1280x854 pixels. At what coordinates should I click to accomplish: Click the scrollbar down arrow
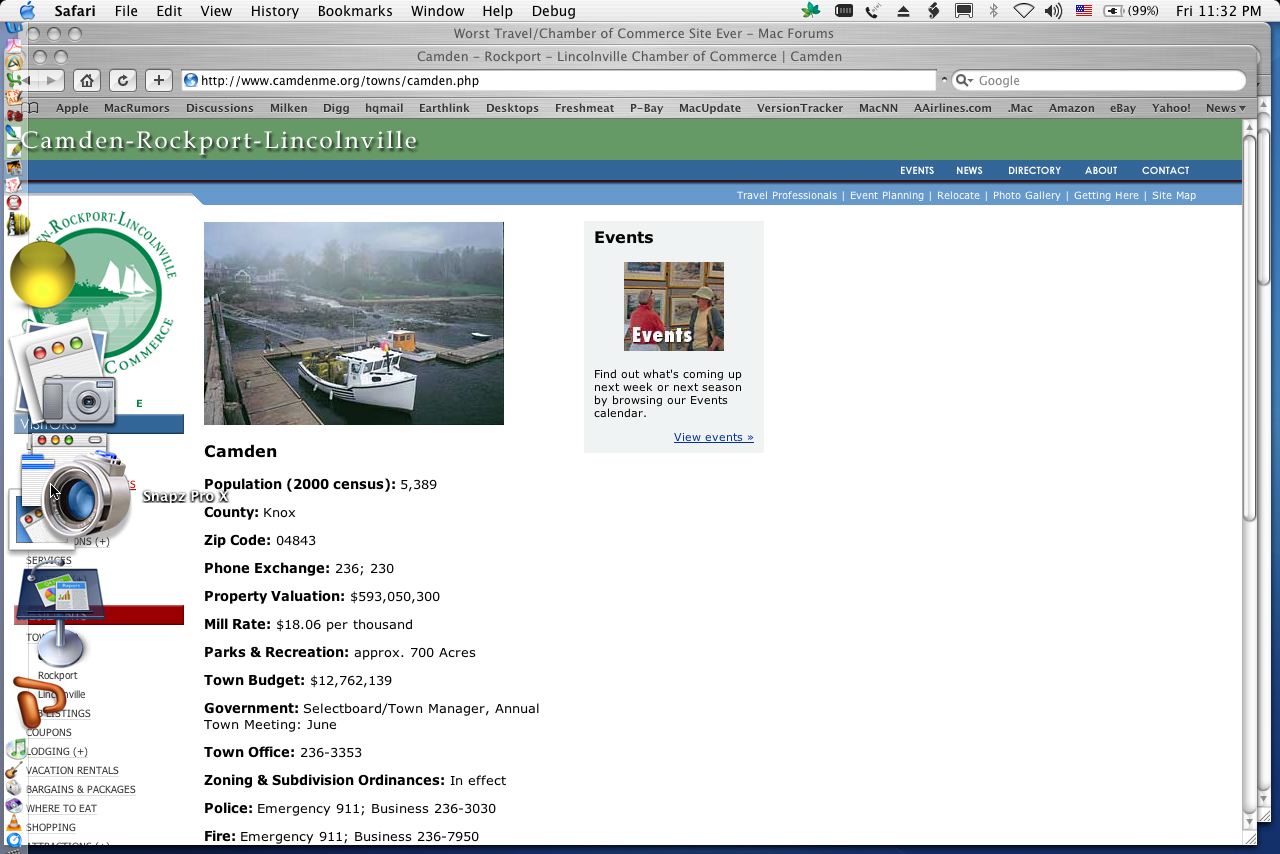[x=1249, y=821]
